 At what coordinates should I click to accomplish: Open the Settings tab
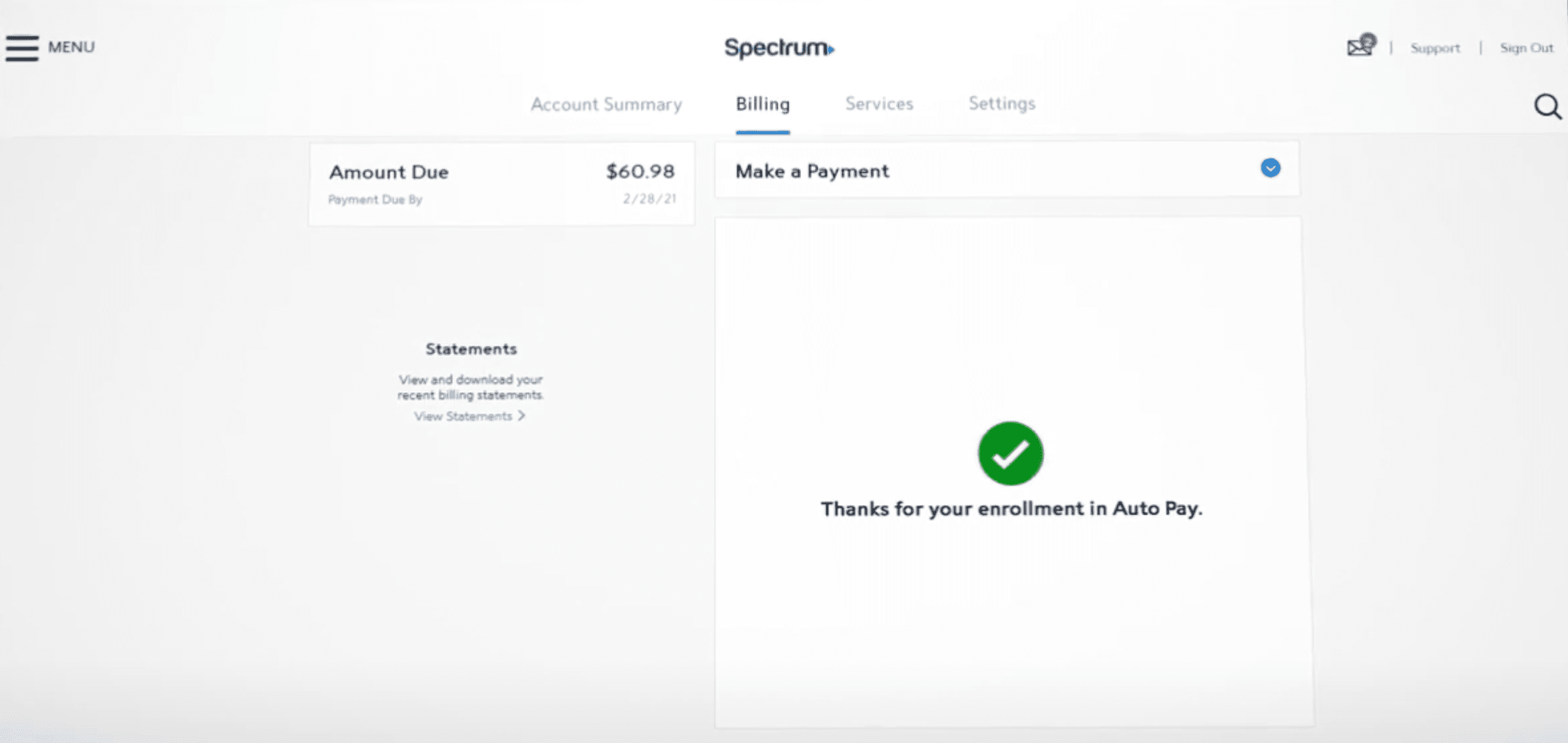1002,103
